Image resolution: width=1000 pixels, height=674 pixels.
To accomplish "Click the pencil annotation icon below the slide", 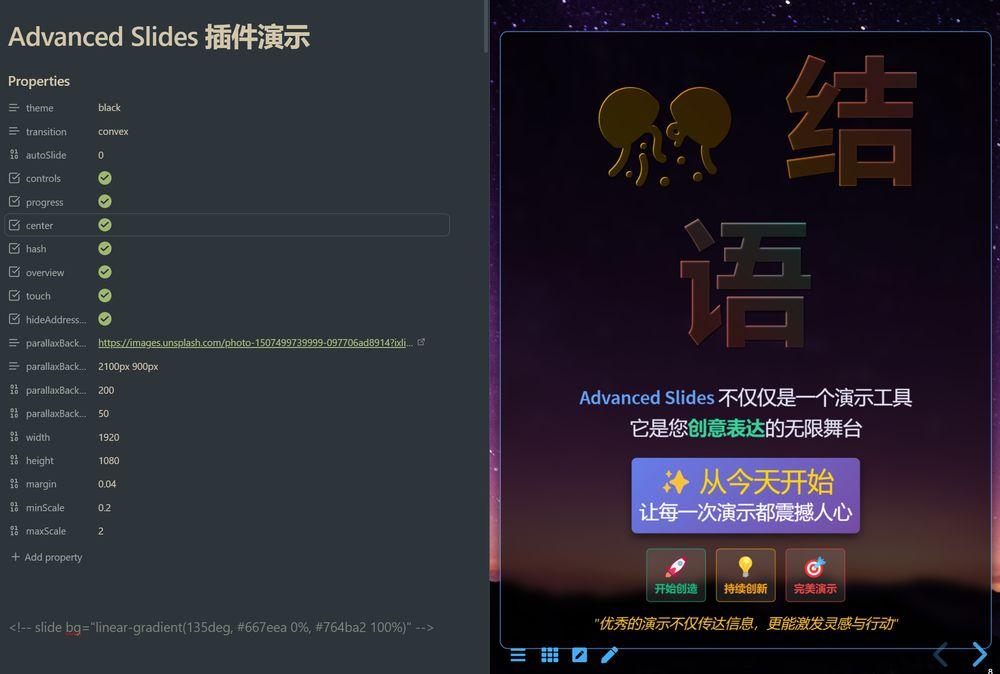I will pyautogui.click(x=610, y=654).
